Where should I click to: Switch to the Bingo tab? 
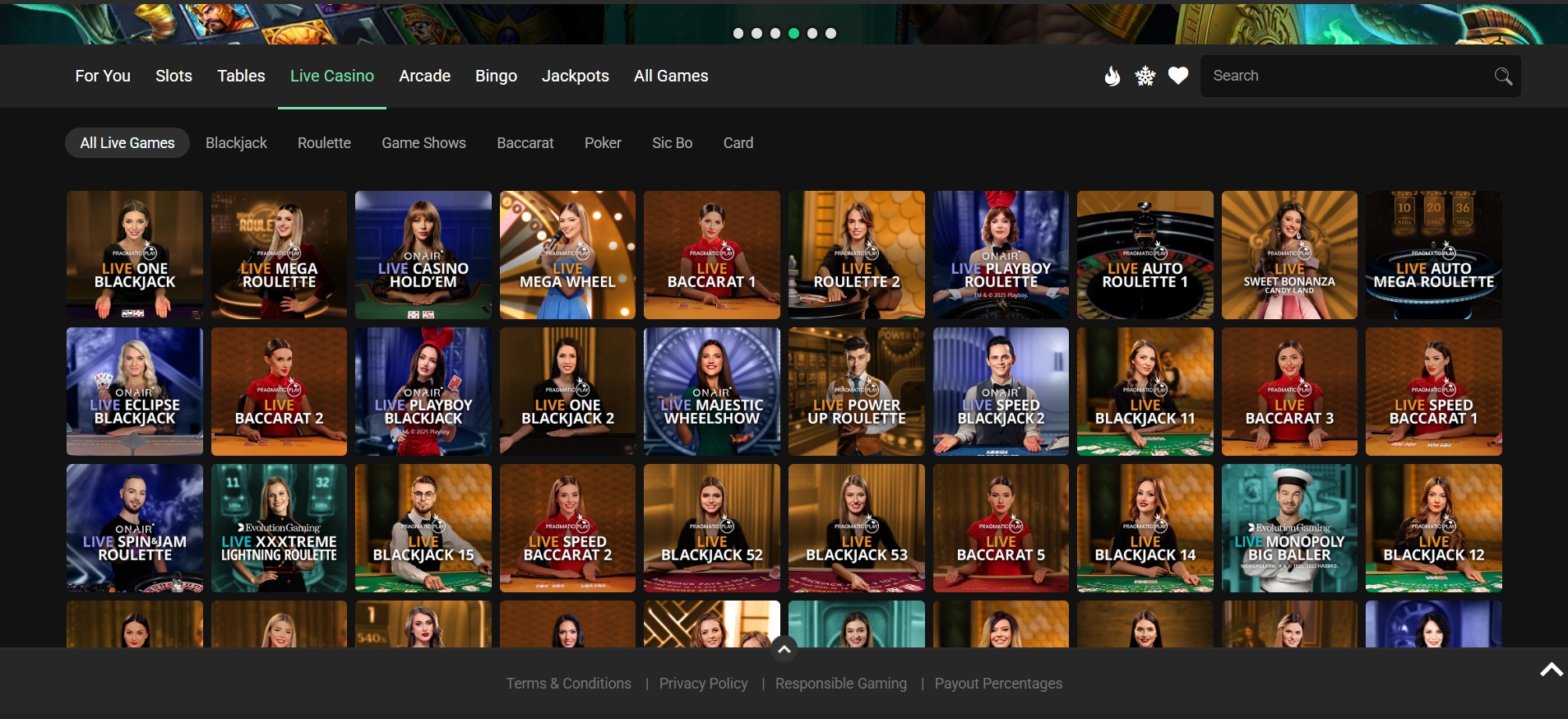coord(496,76)
